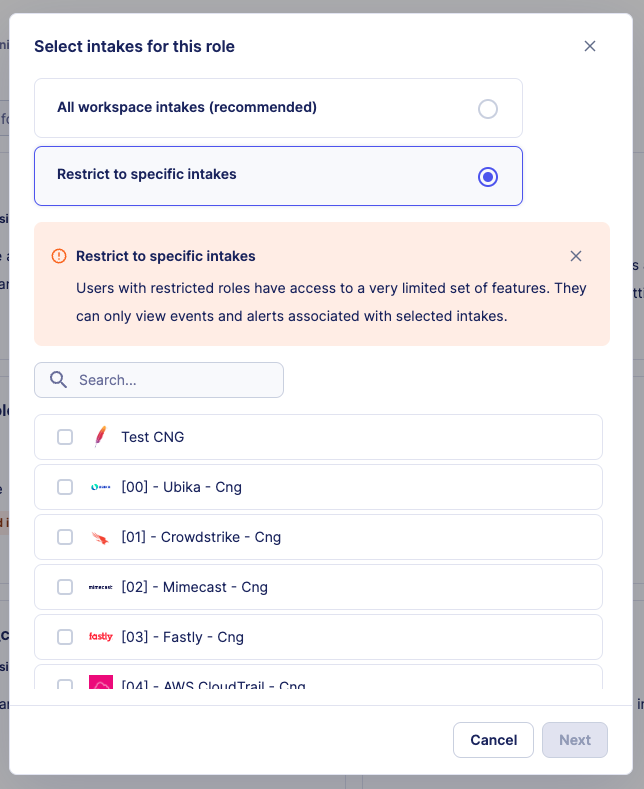This screenshot has height=789, width=644.
Task: Select All workspace intakes radio option
Action: coord(487,109)
